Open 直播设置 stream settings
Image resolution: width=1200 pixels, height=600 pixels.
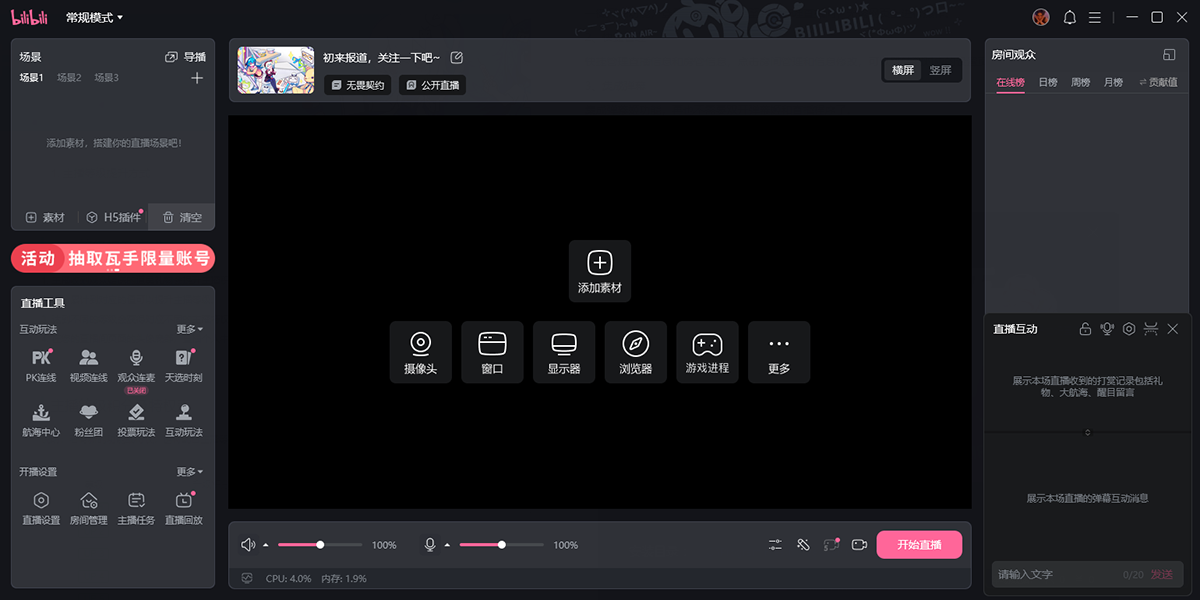tap(41, 508)
